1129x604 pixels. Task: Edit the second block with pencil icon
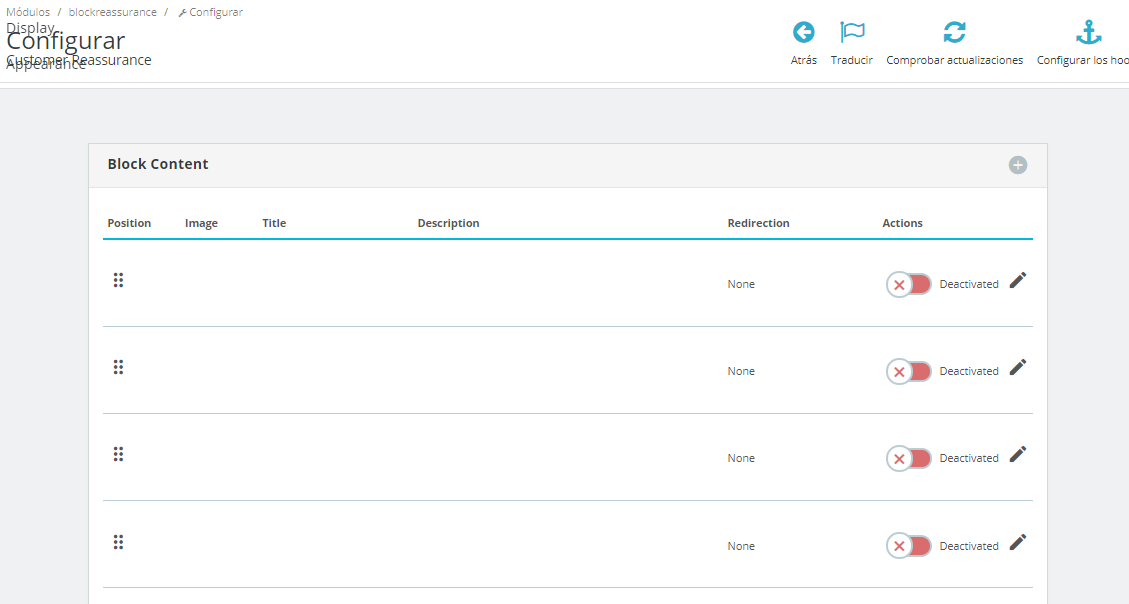tap(1017, 368)
